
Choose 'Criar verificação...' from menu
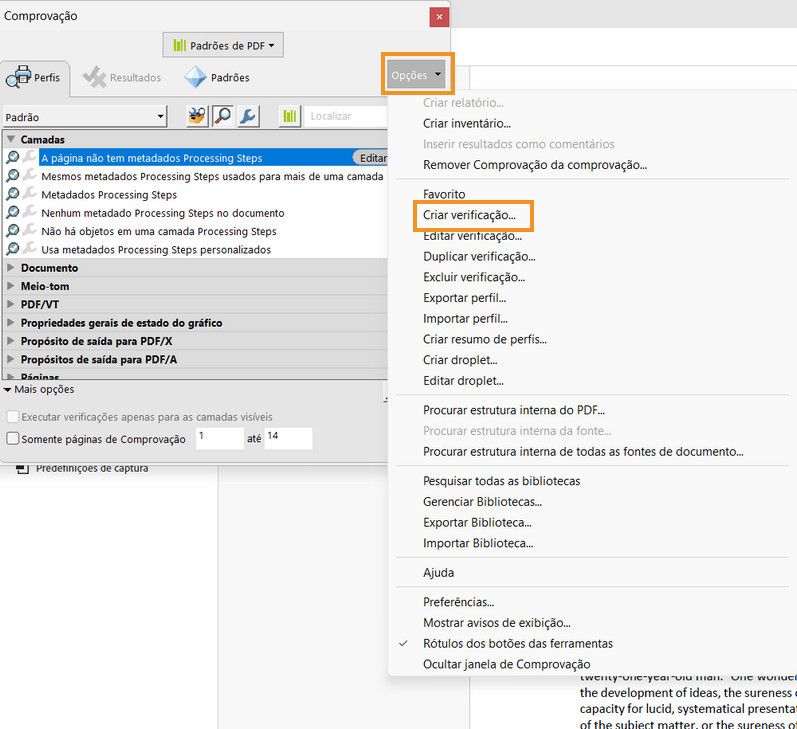pos(469,215)
